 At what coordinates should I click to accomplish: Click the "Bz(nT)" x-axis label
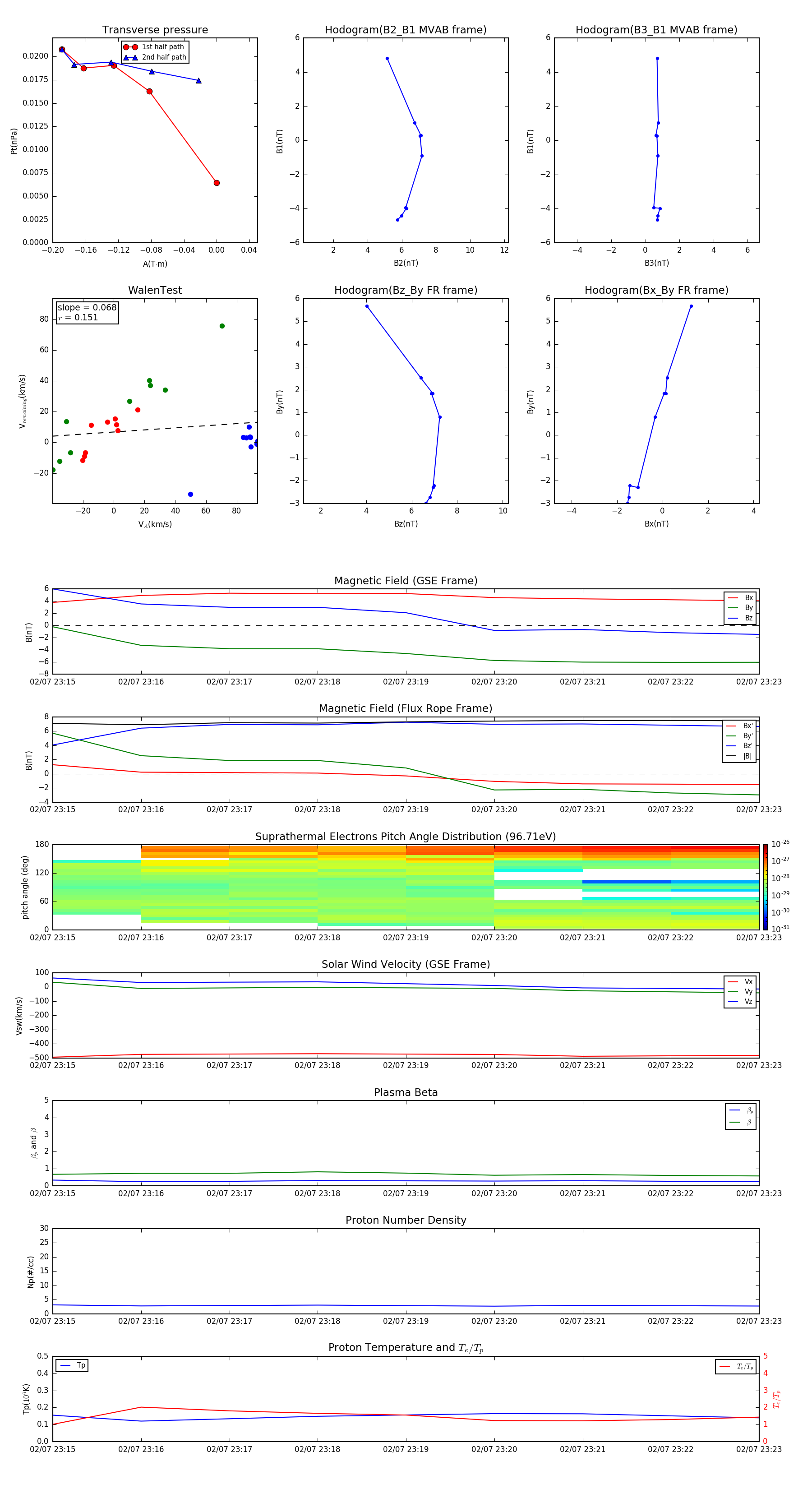coord(406,524)
